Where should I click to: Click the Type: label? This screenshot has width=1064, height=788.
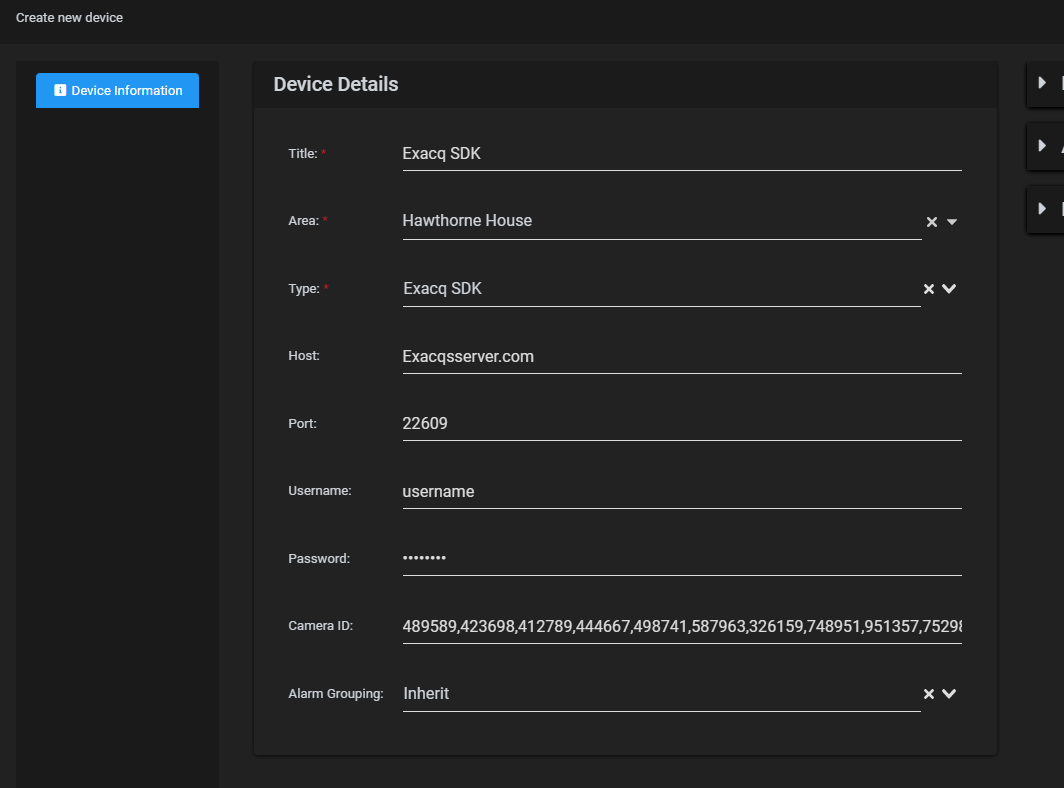tap(304, 288)
